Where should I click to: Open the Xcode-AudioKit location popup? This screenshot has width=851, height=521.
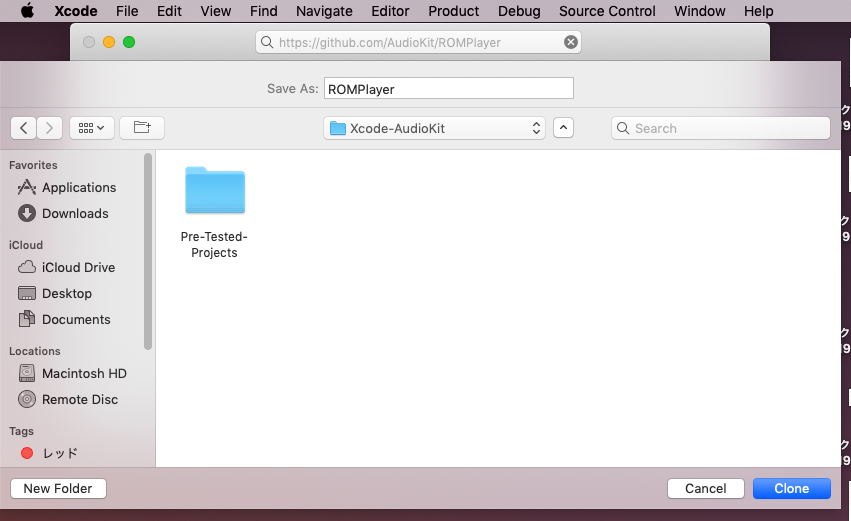pyautogui.click(x=434, y=128)
